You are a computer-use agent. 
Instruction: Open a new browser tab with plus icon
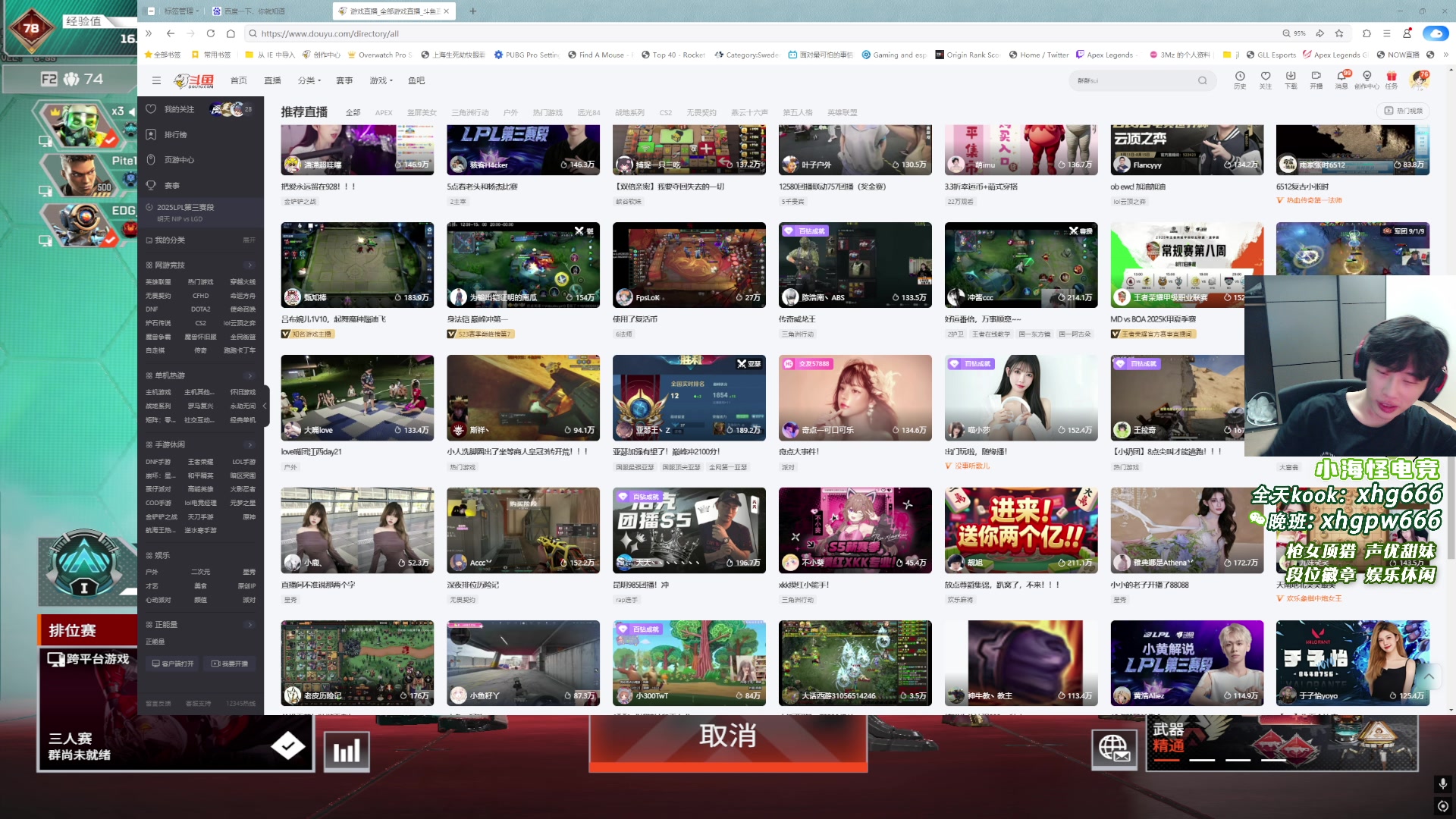[x=472, y=11]
